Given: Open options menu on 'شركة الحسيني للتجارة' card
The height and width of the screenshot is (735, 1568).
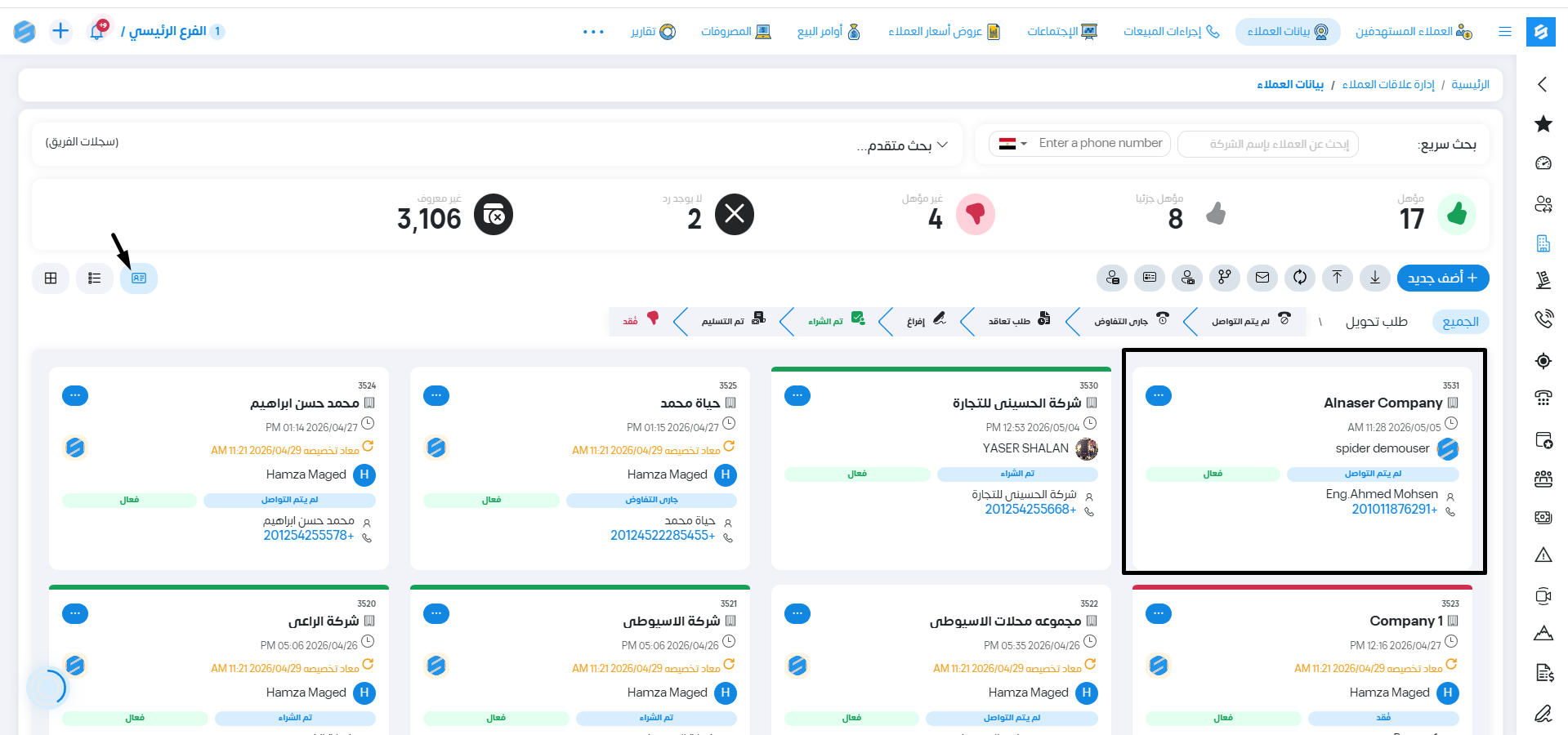Looking at the screenshot, I should (x=797, y=395).
